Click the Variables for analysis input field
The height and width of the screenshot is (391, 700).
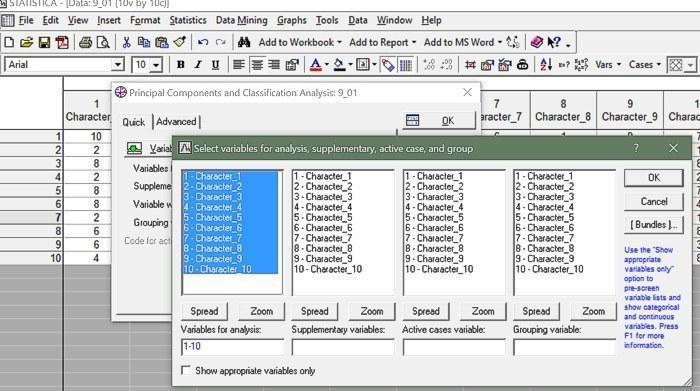pyautogui.click(x=232, y=346)
